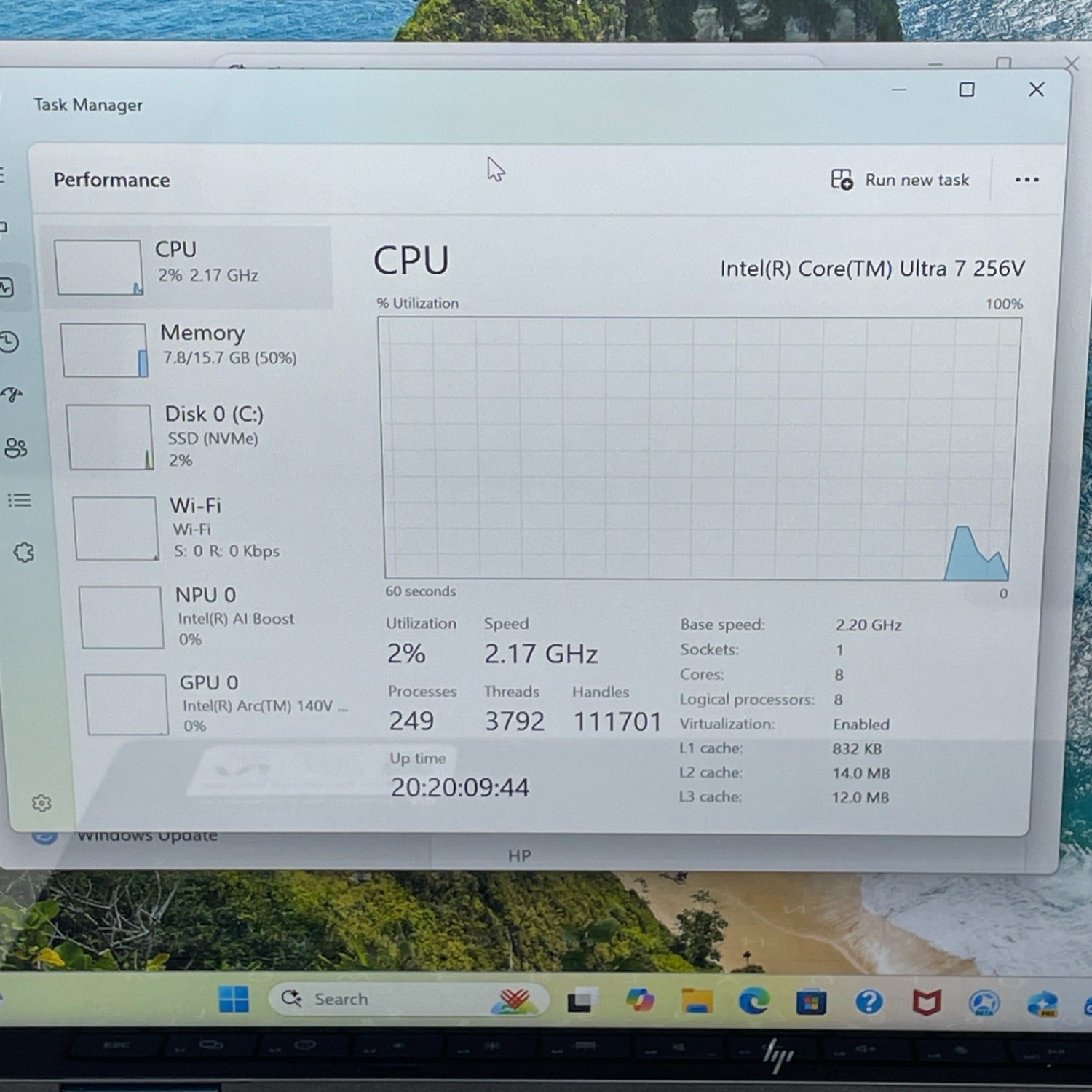Image resolution: width=1092 pixels, height=1092 pixels.
Task: Open Microsoft Store from the taskbar
Action: coord(811,1002)
